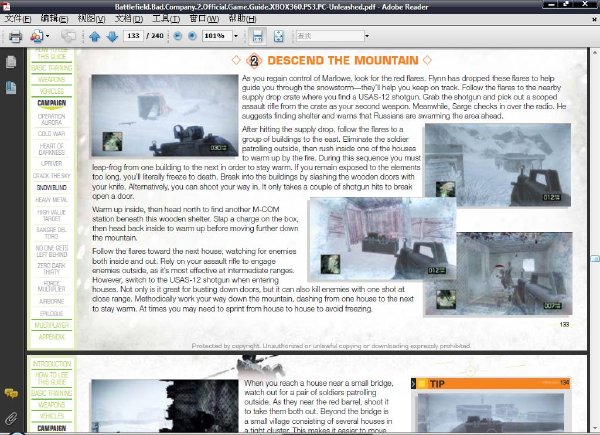This screenshot has height=435, width=600.
Task: Click the zoom out minus button
Action: click(x=178, y=36)
